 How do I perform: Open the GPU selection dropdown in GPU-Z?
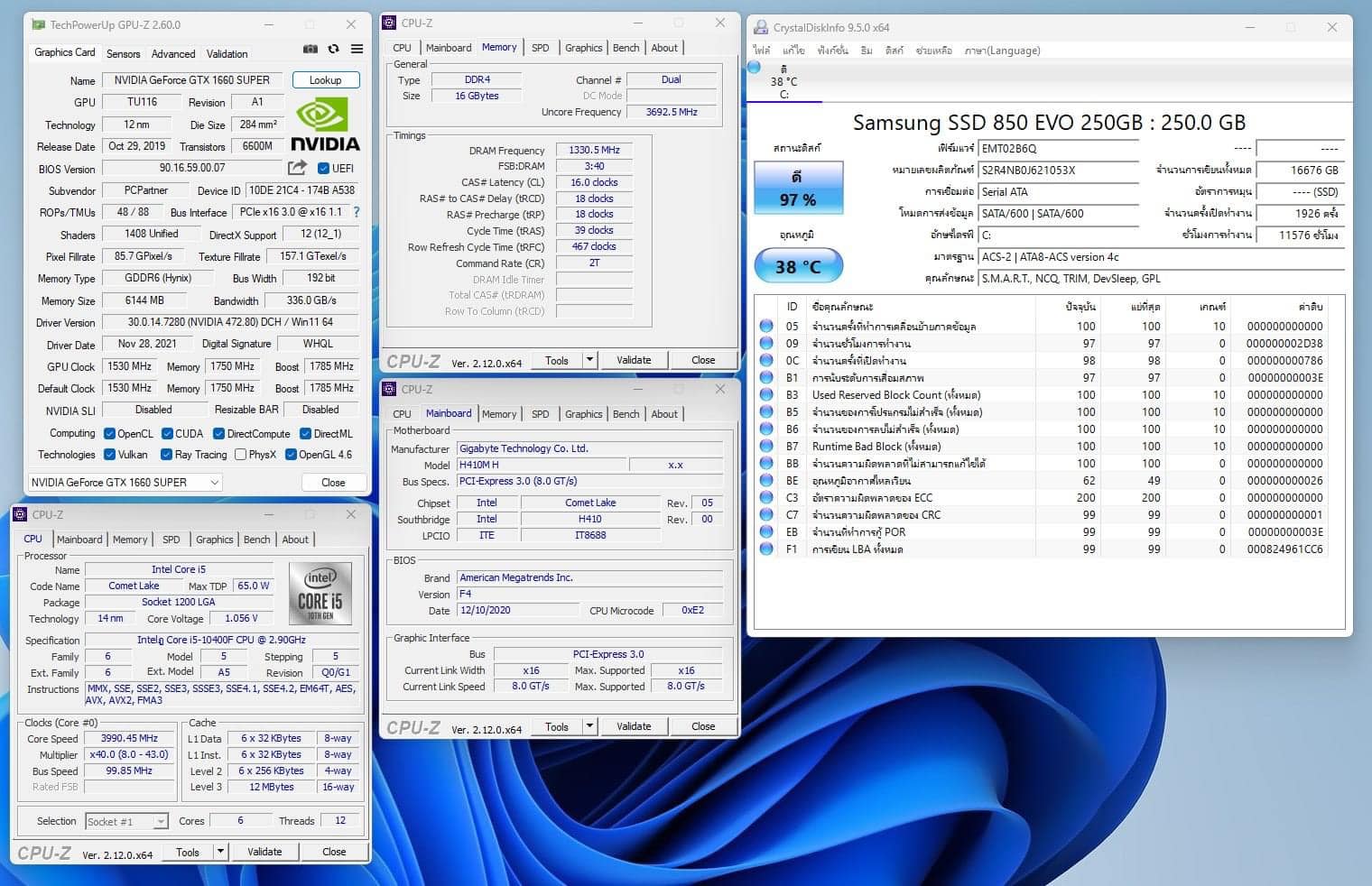pos(125,483)
